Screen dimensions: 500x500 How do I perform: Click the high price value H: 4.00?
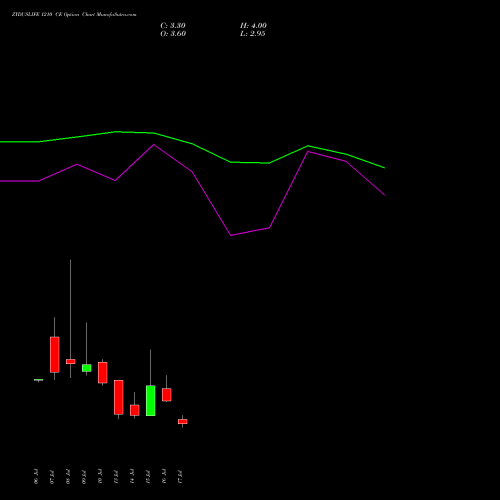(x=253, y=26)
